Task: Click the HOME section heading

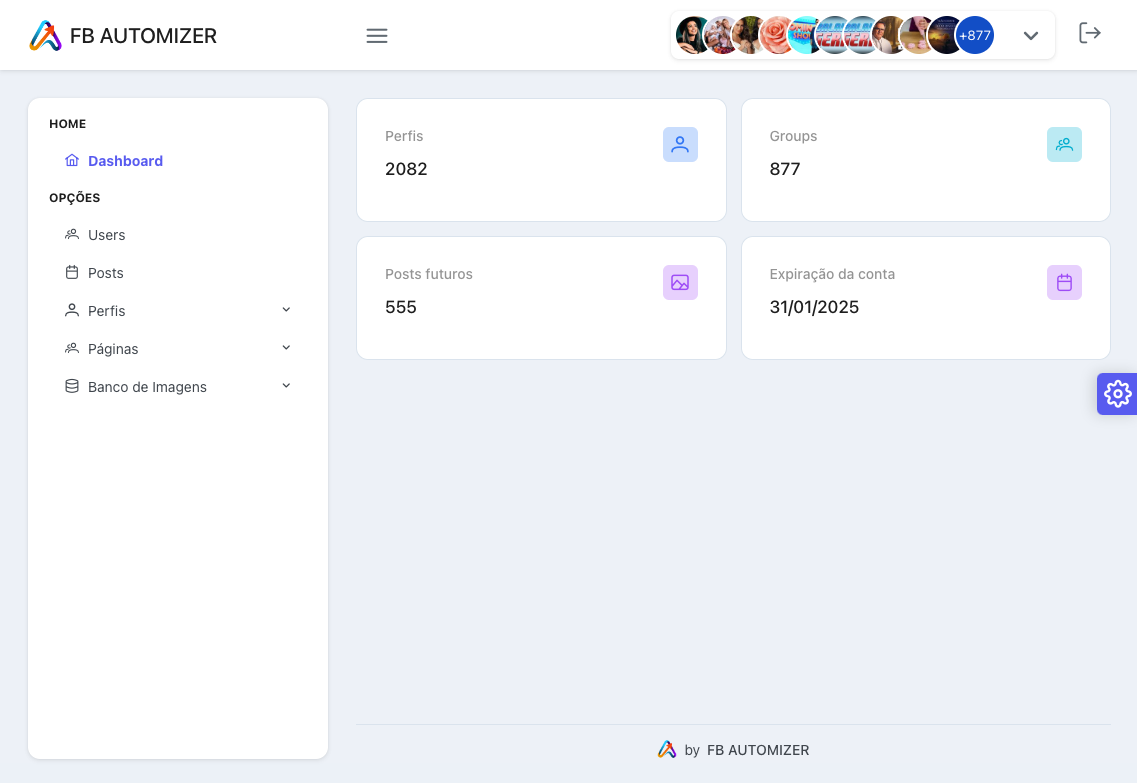Action: point(67,124)
